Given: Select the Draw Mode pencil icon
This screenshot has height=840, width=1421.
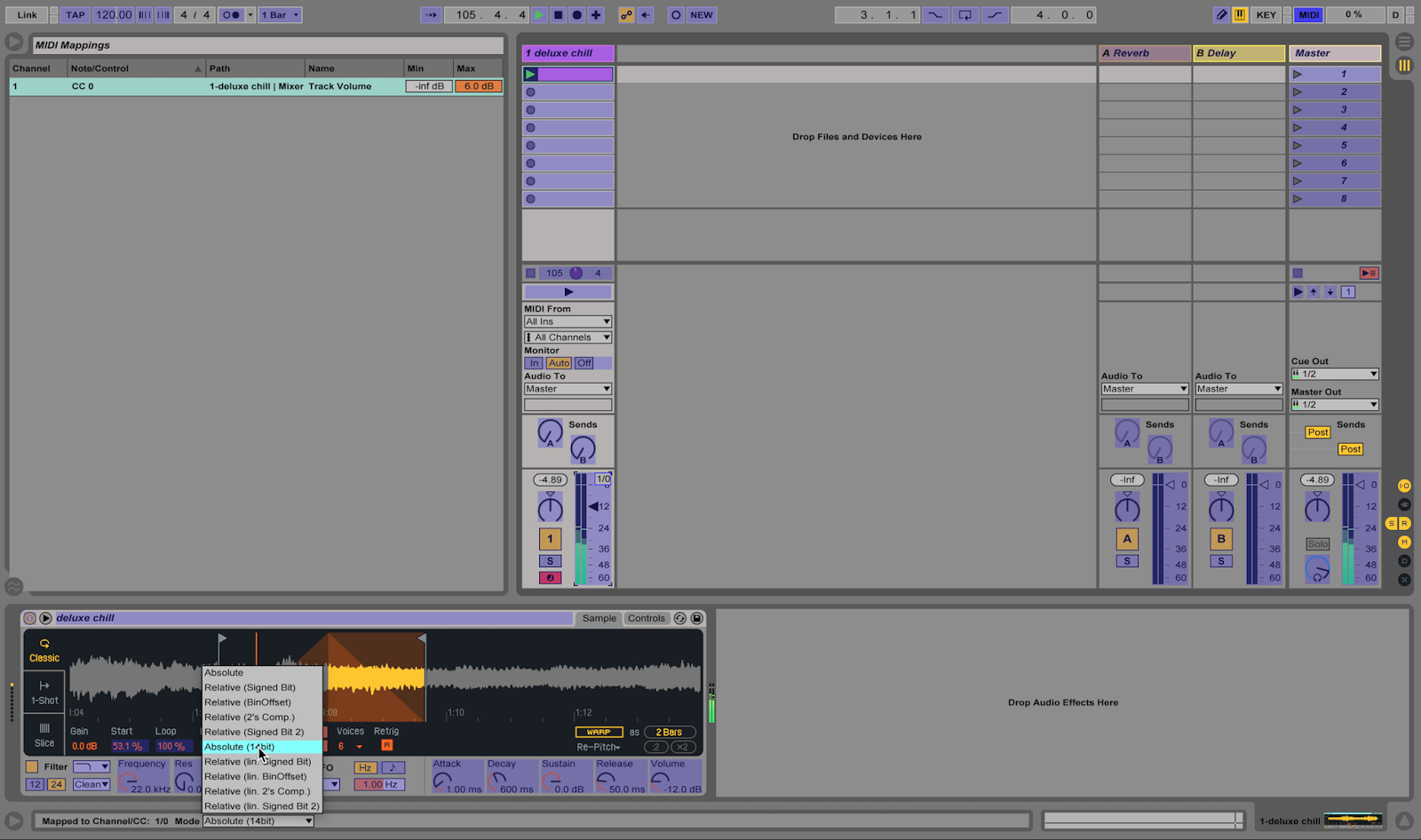Looking at the screenshot, I should [x=1223, y=14].
